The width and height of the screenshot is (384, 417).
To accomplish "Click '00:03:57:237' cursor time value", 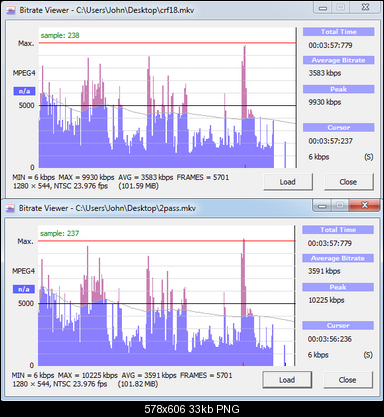I will tap(330, 141).
